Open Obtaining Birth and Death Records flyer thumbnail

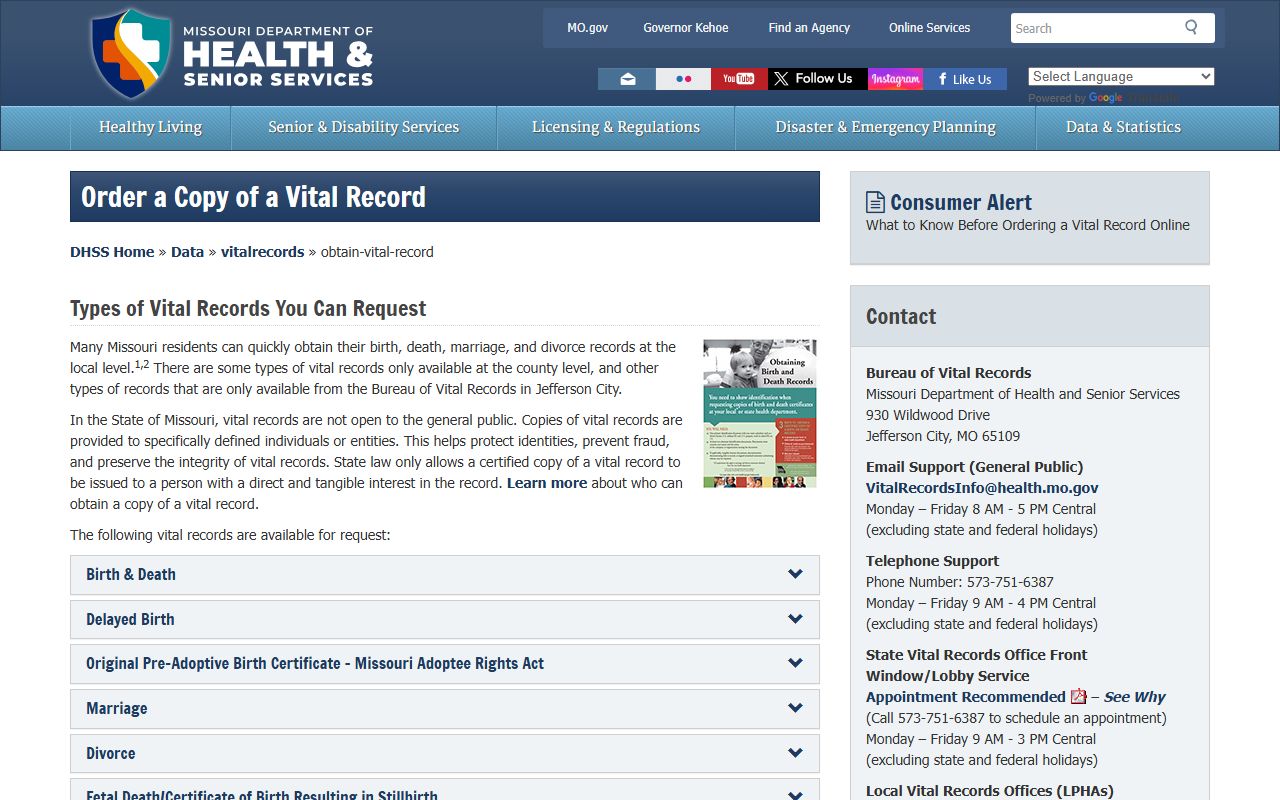tap(760, 414)
